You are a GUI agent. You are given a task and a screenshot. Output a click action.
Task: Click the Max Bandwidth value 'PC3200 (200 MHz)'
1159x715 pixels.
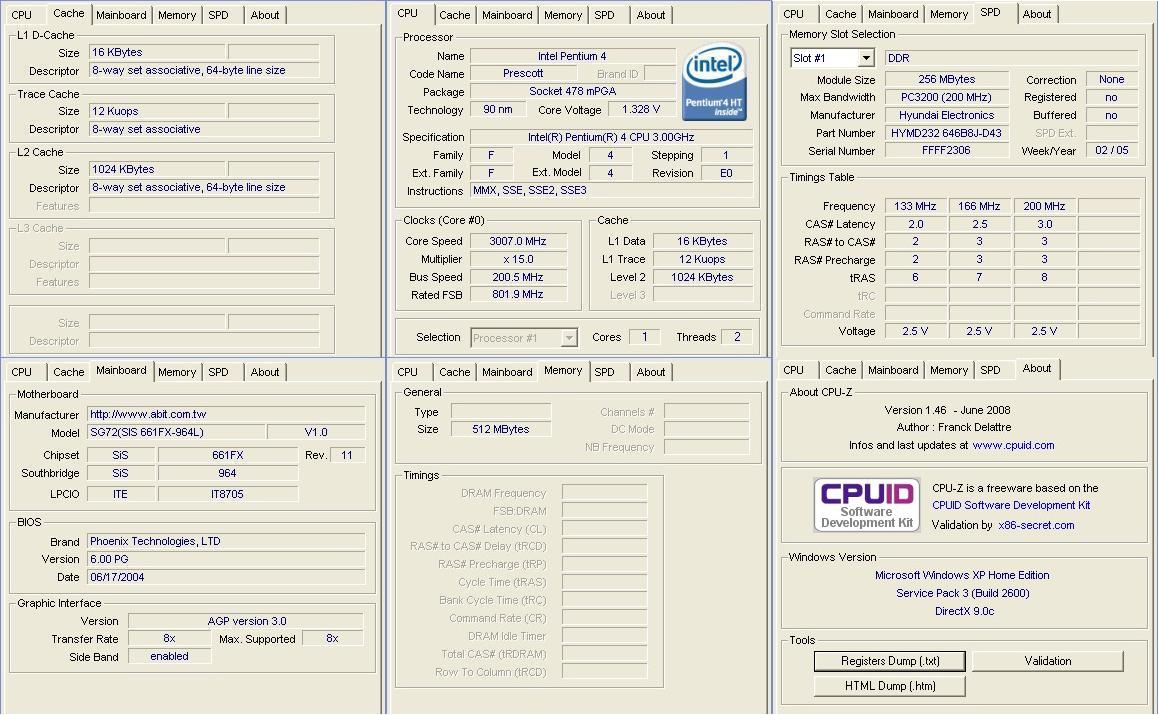click(x=947, y=97)
